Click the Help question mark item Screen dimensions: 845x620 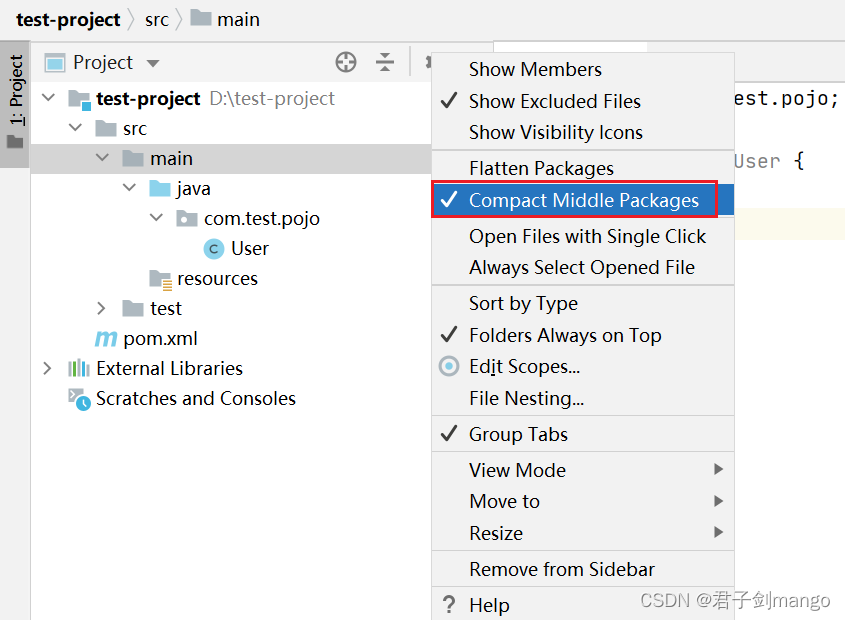point(489,605)
